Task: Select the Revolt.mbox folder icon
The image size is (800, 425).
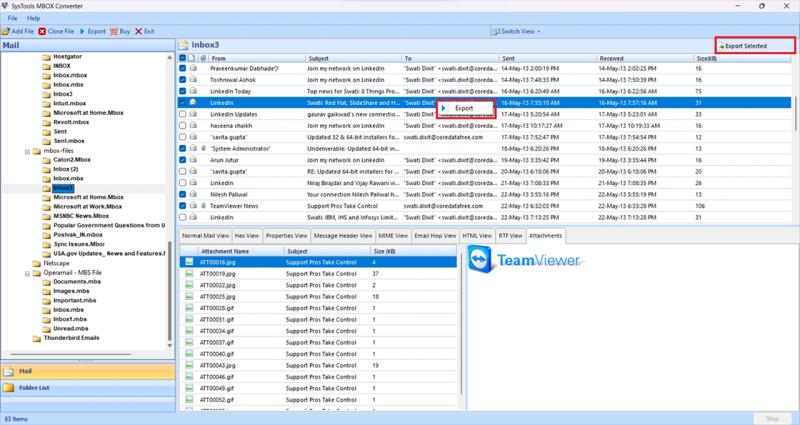Action: tap(46, 122)
